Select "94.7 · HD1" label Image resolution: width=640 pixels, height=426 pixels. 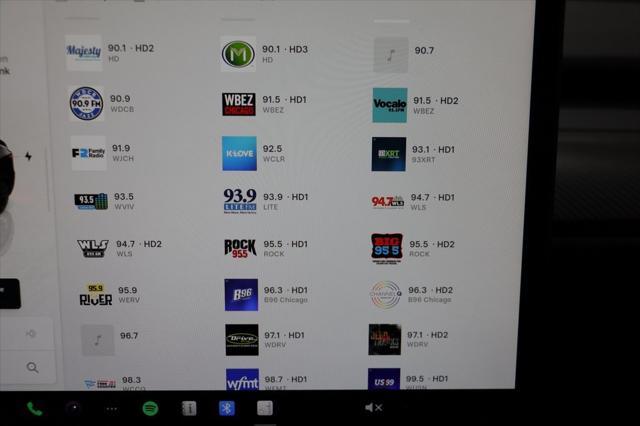pos(433,197)
